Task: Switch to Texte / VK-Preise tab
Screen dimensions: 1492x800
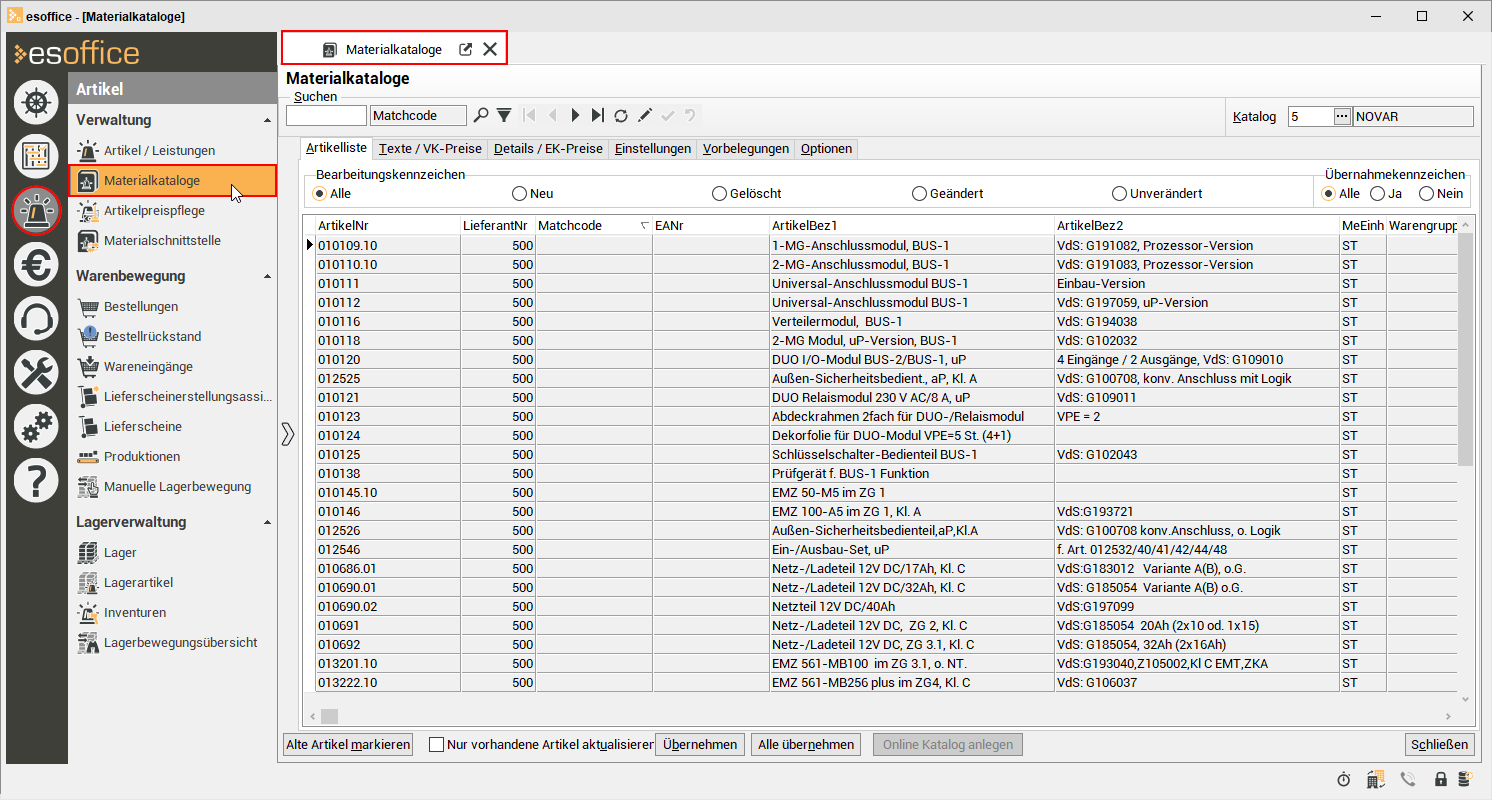Action: [430, 149]
